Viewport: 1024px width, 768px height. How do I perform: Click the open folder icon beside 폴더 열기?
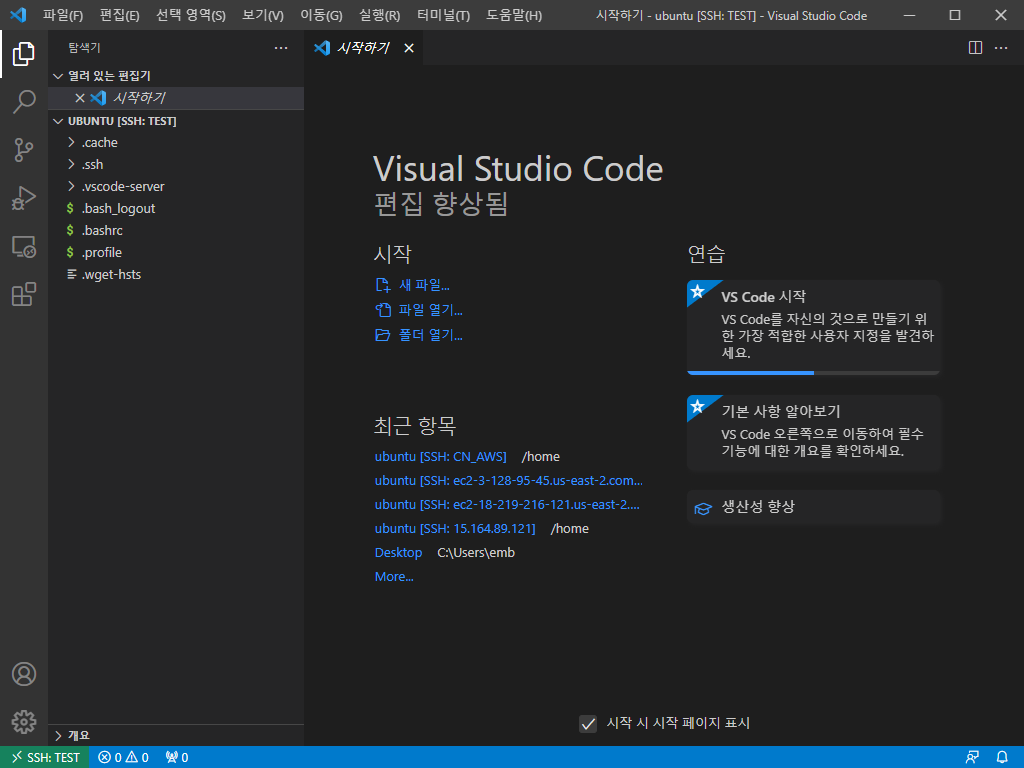[383, 335]
